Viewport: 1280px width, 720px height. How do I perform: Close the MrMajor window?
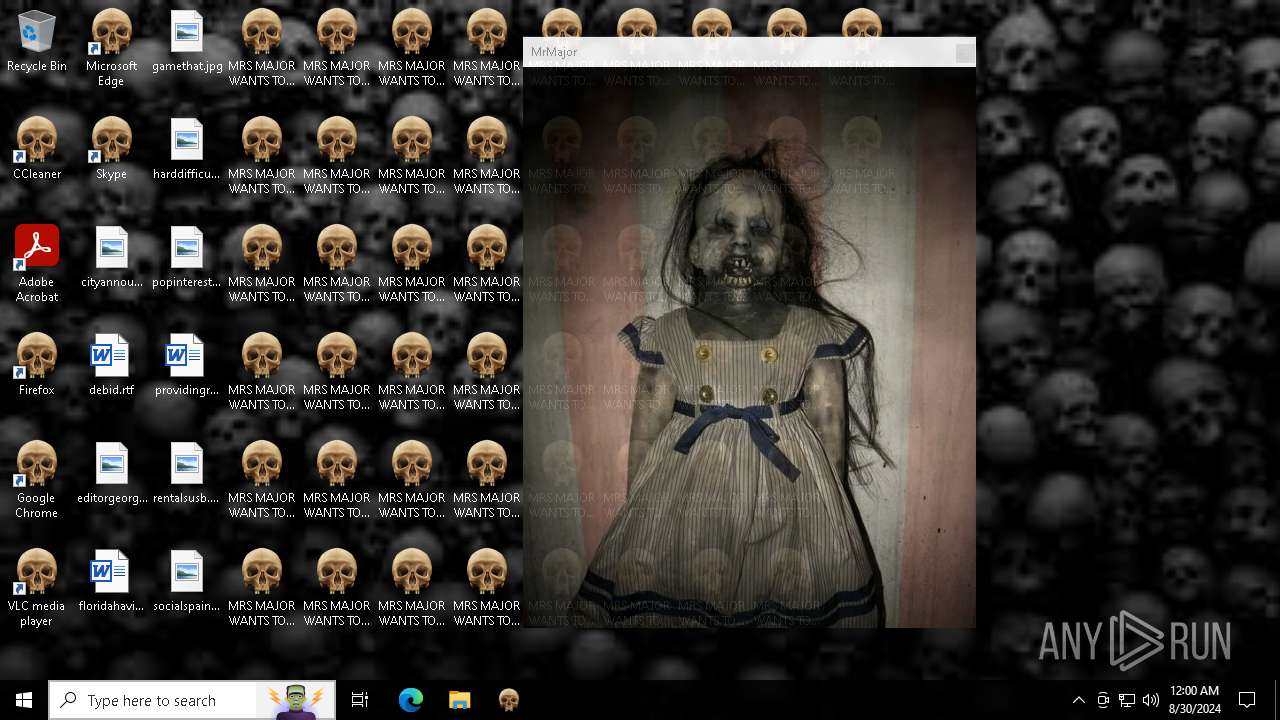(x=964, y=53)
